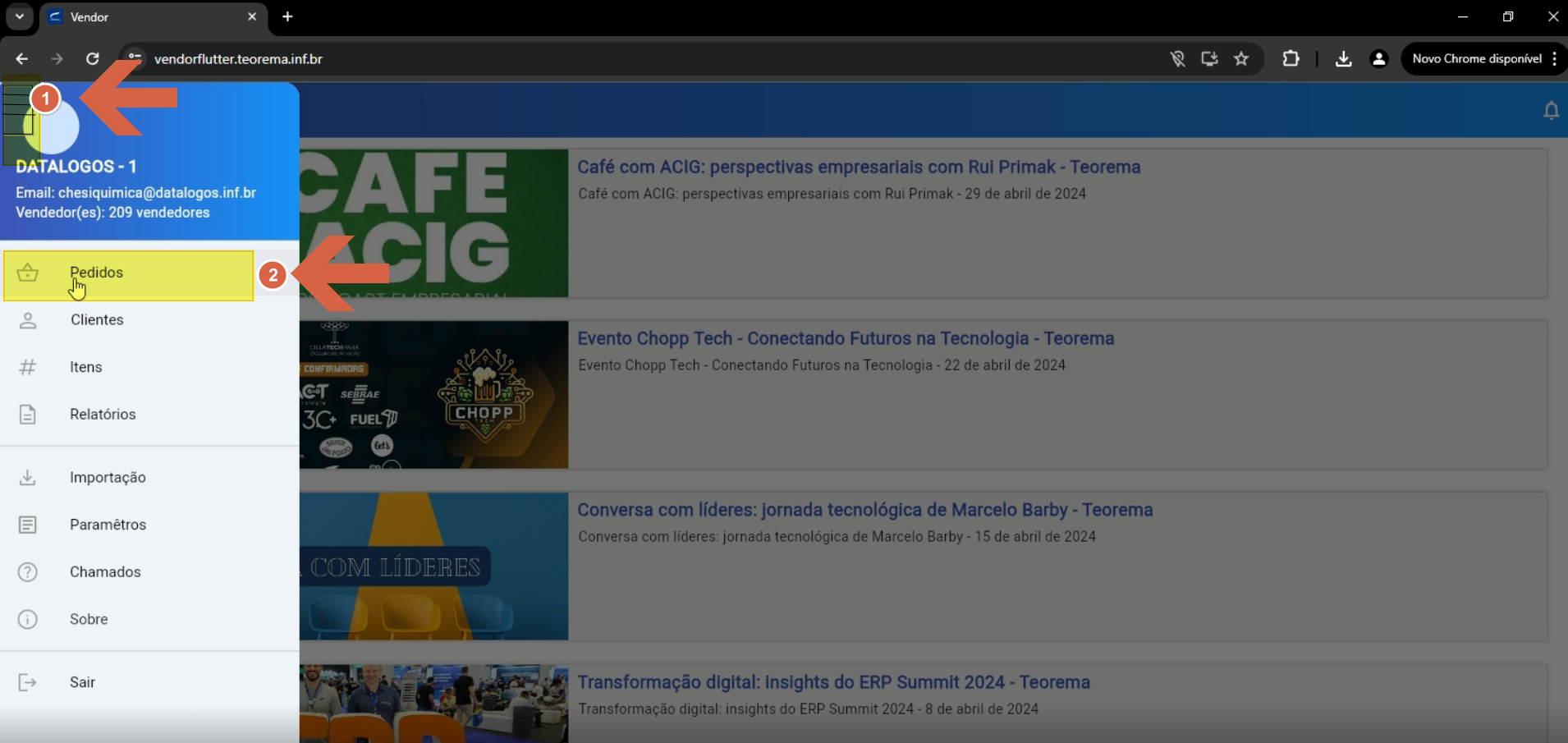
Task: Click the person icon beside Clientes
Action: 28,320
